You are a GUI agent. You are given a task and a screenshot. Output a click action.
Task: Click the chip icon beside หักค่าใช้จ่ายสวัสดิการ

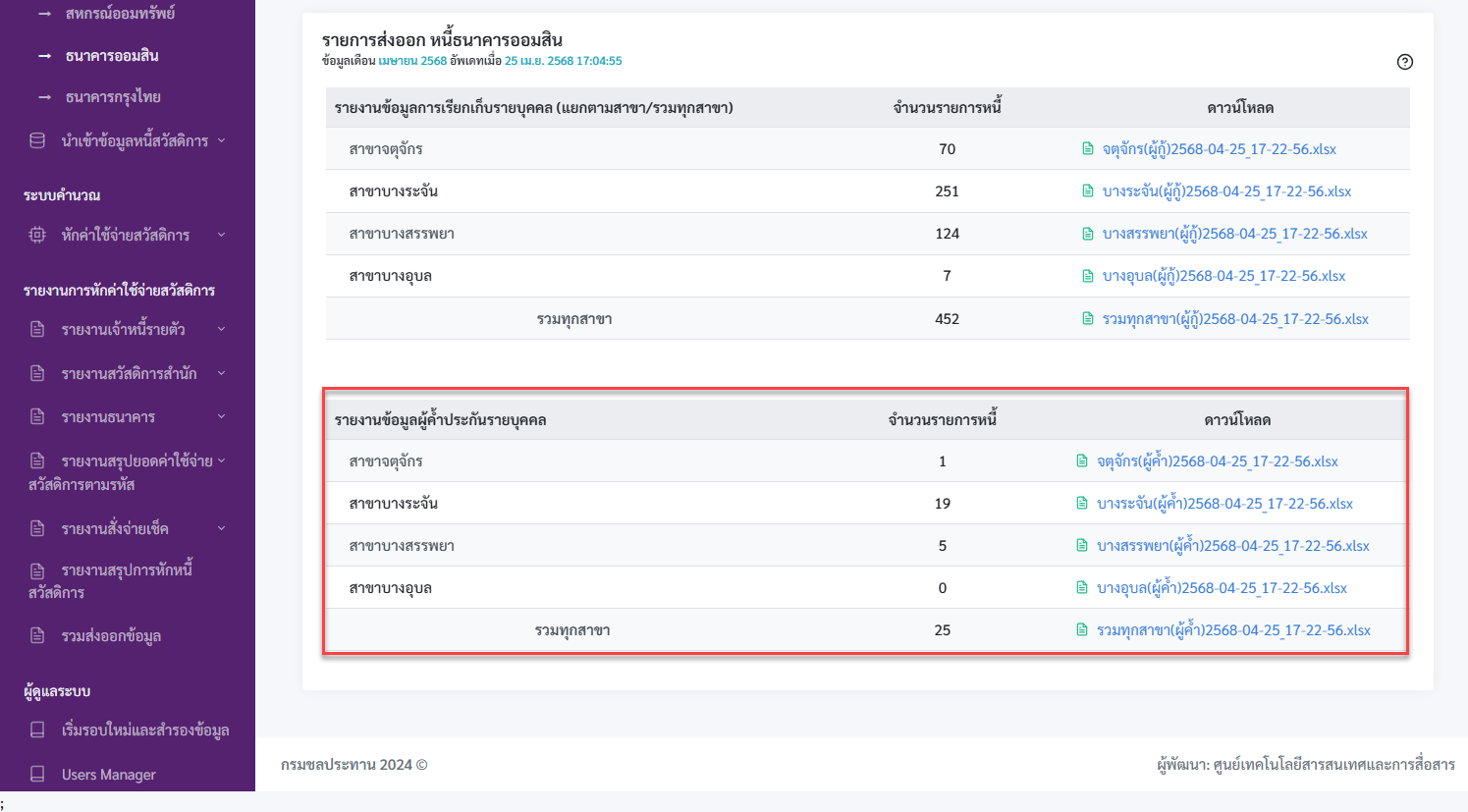[37, 235]
